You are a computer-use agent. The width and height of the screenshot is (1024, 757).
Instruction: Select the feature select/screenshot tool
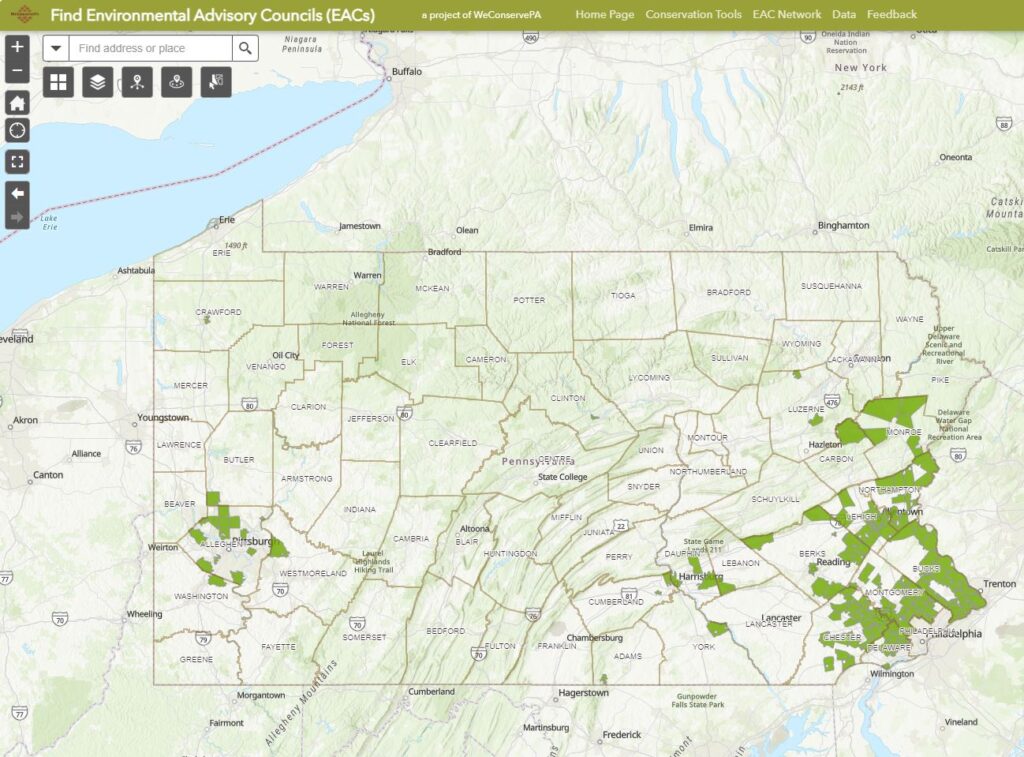pos(216,82)
